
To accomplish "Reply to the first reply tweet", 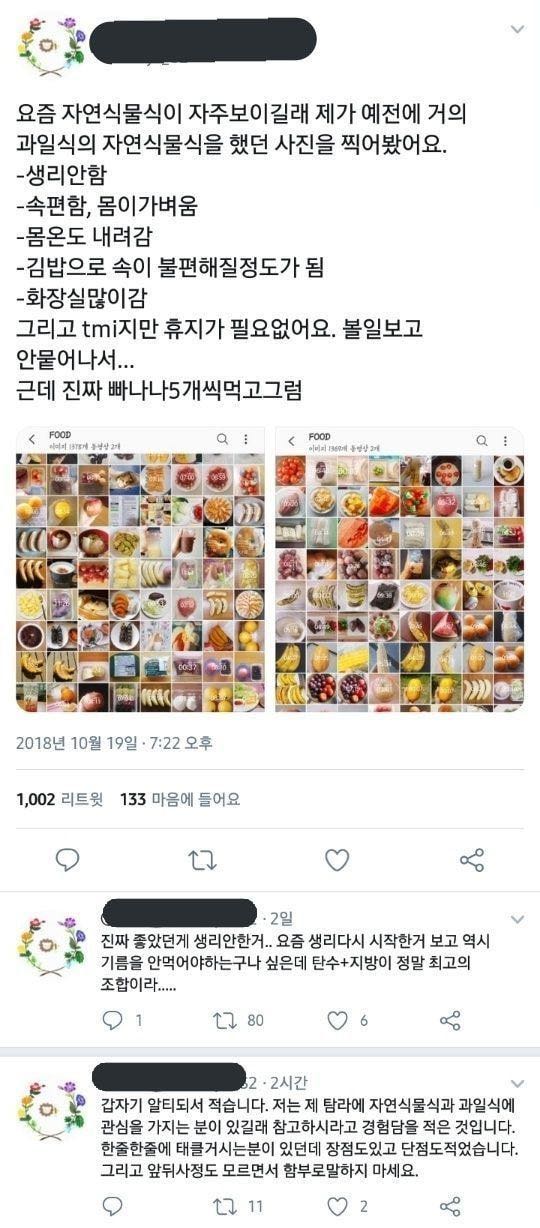I will tap(114, 1020).
